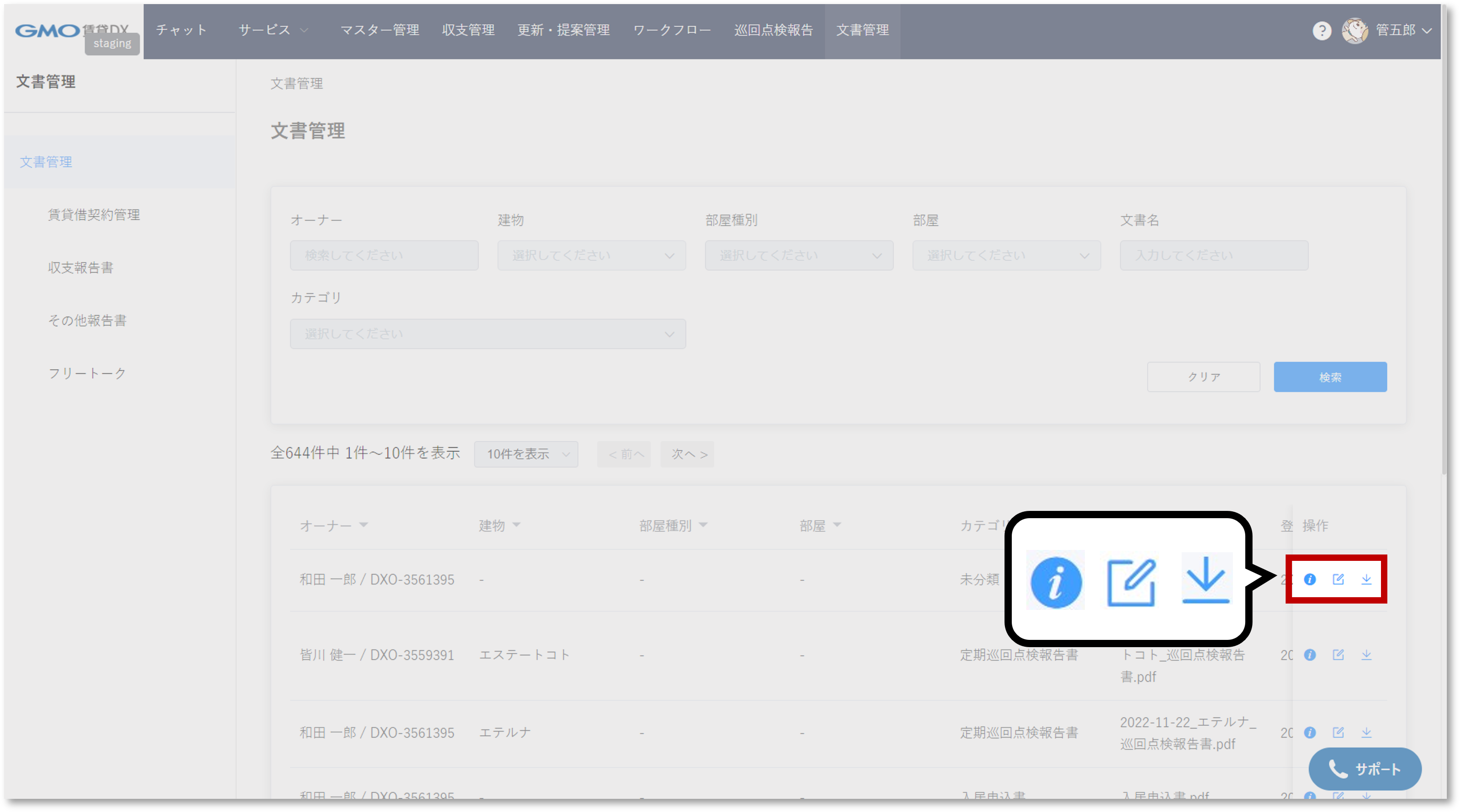Go to next page with 次へ button
Image resolution: width=1460 pixels, height=812 pixels.
coord(688,454)
